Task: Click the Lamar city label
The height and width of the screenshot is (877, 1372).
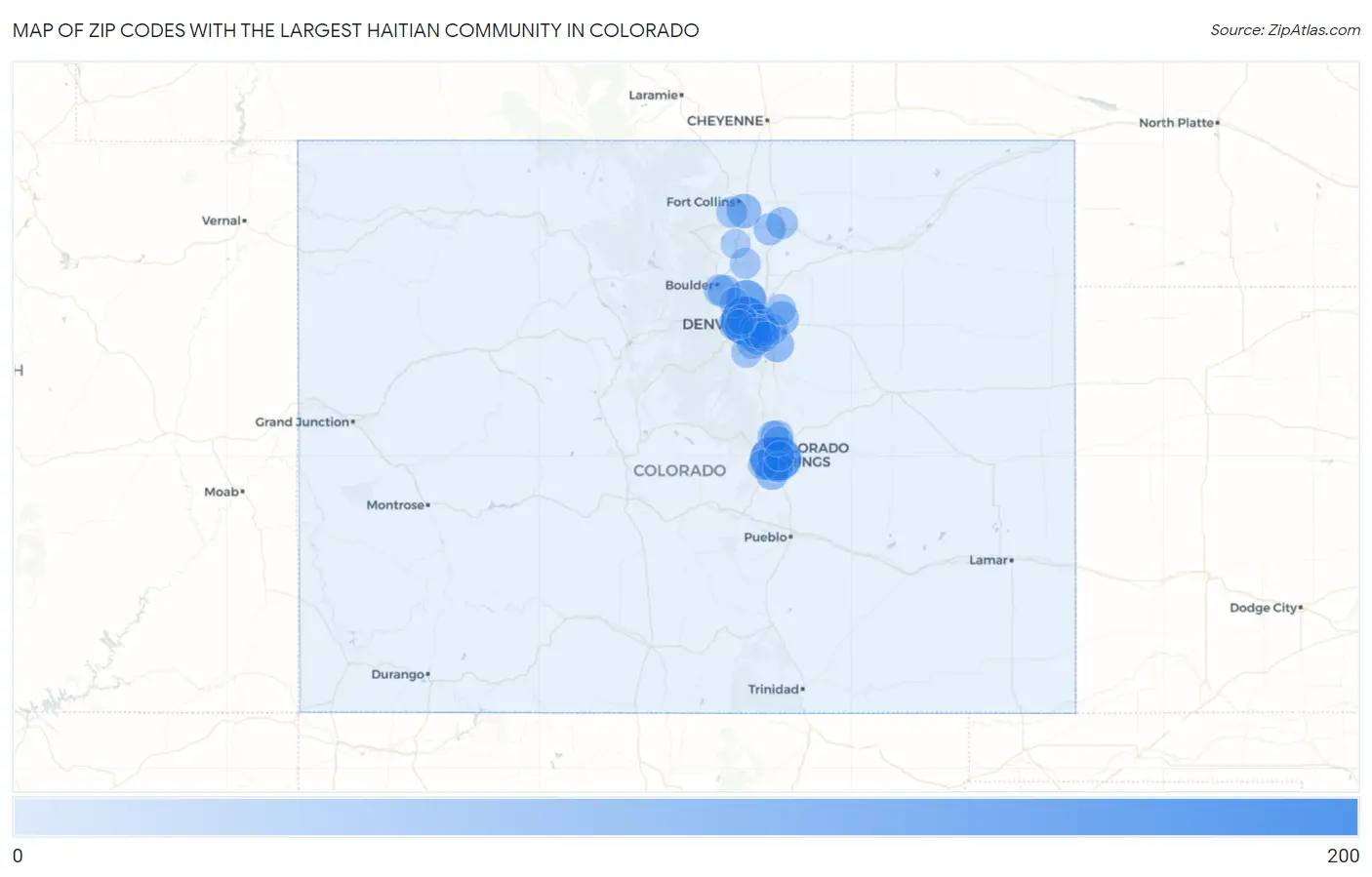Action: pyautogui.click(x=990, y=560)
